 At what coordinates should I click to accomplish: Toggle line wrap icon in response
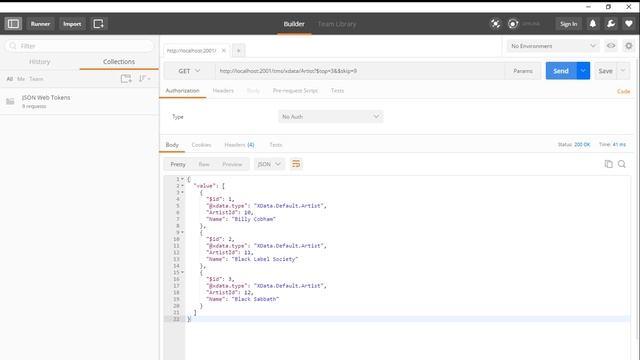296,164
